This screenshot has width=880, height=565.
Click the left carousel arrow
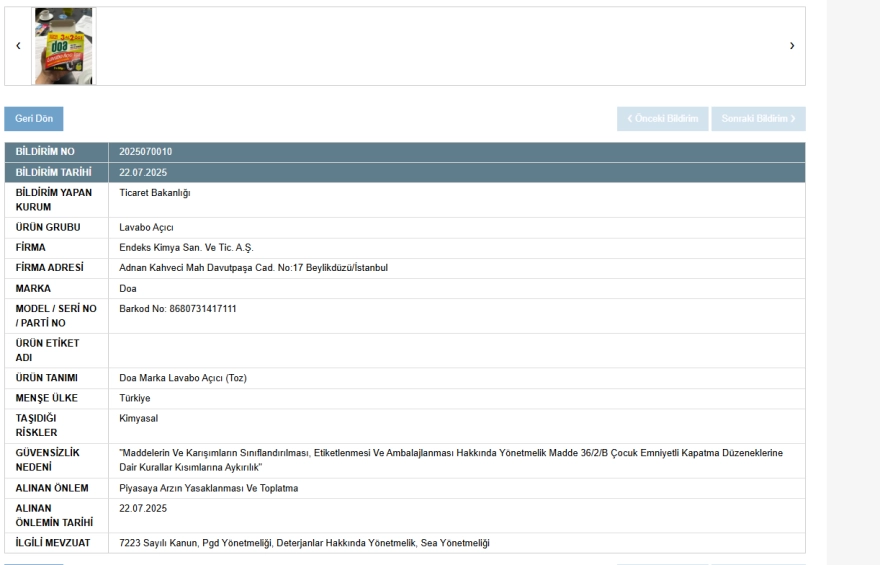click(17, 46)
